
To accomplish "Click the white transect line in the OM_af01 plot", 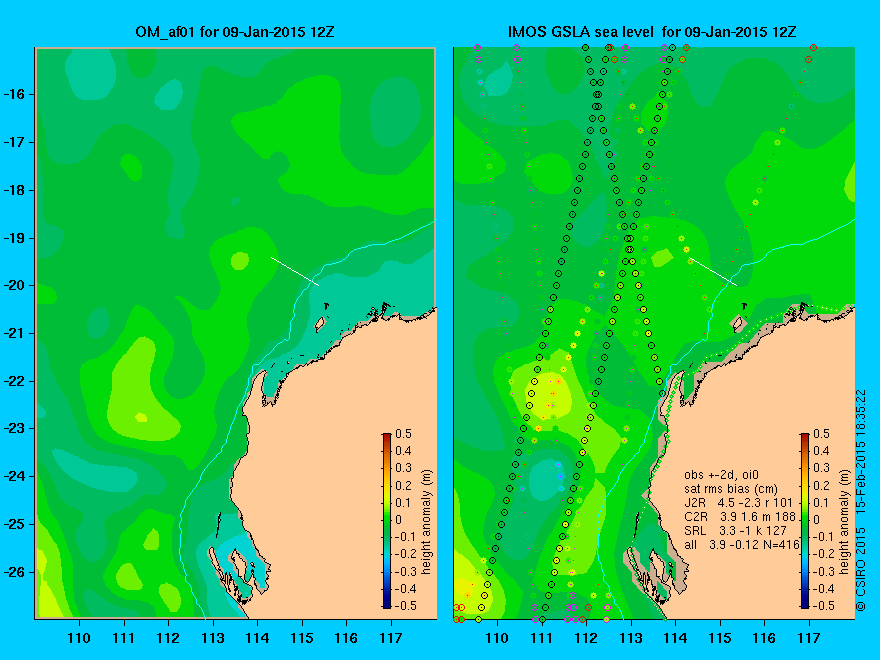I will (295, 271).
